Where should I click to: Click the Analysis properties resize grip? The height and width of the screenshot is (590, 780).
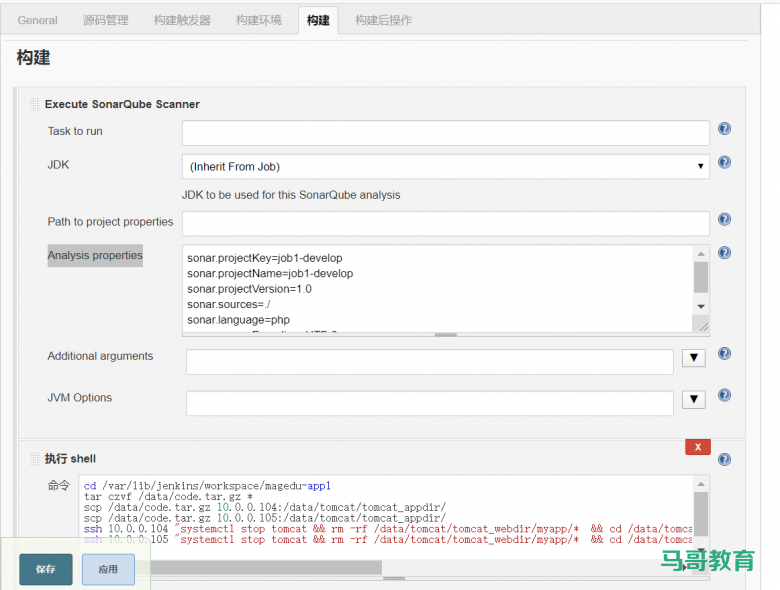[x=703, y=326]
